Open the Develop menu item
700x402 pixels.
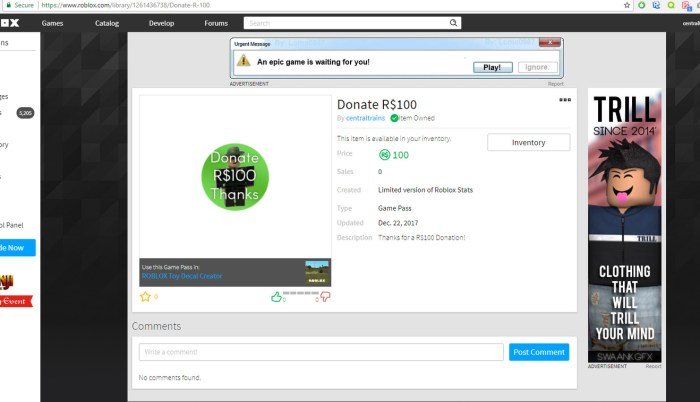pyautogui.click(x=161, y=23)
